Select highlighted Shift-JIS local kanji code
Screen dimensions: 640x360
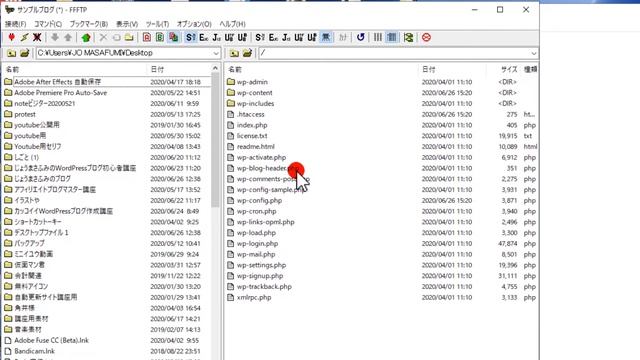[x=191, y=38]
